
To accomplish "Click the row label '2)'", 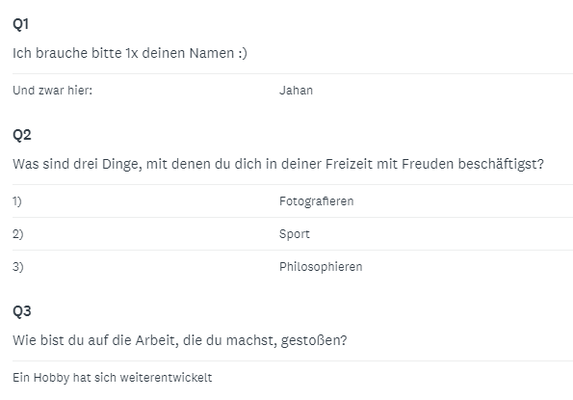I will point(18,234).
